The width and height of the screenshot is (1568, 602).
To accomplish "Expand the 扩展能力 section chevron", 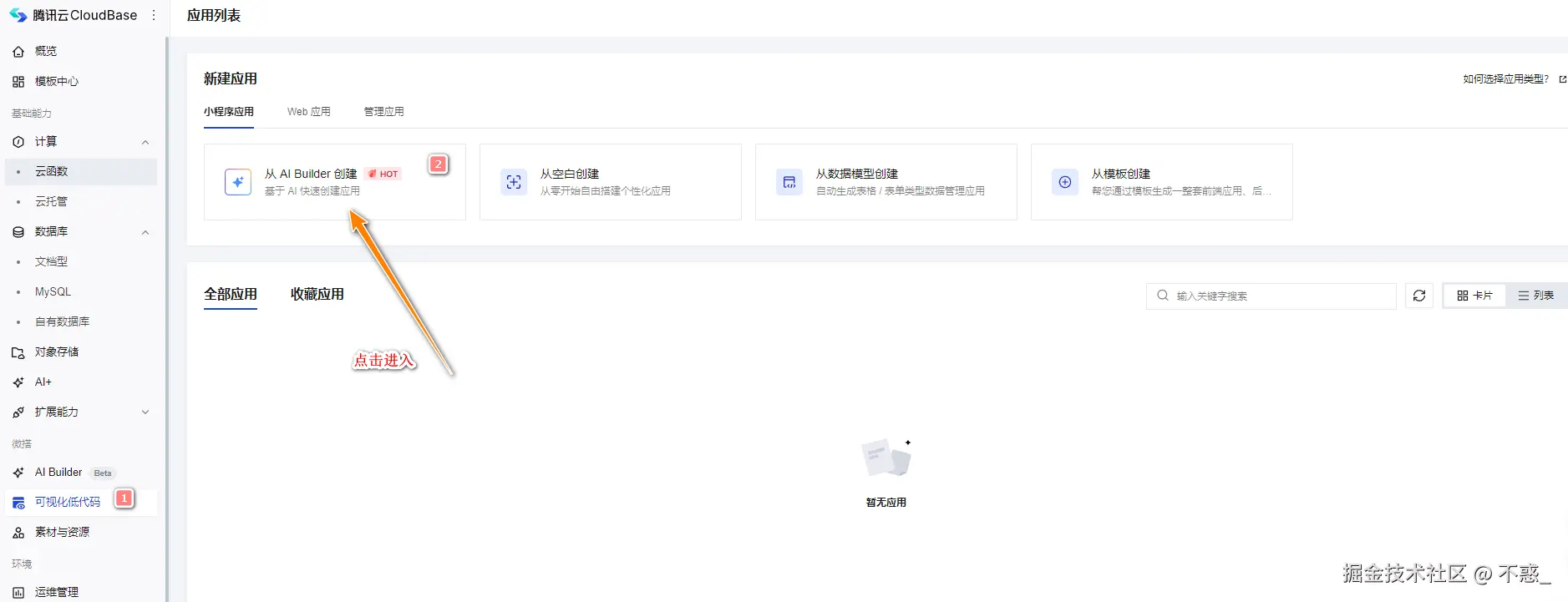I will click(145, 412).
